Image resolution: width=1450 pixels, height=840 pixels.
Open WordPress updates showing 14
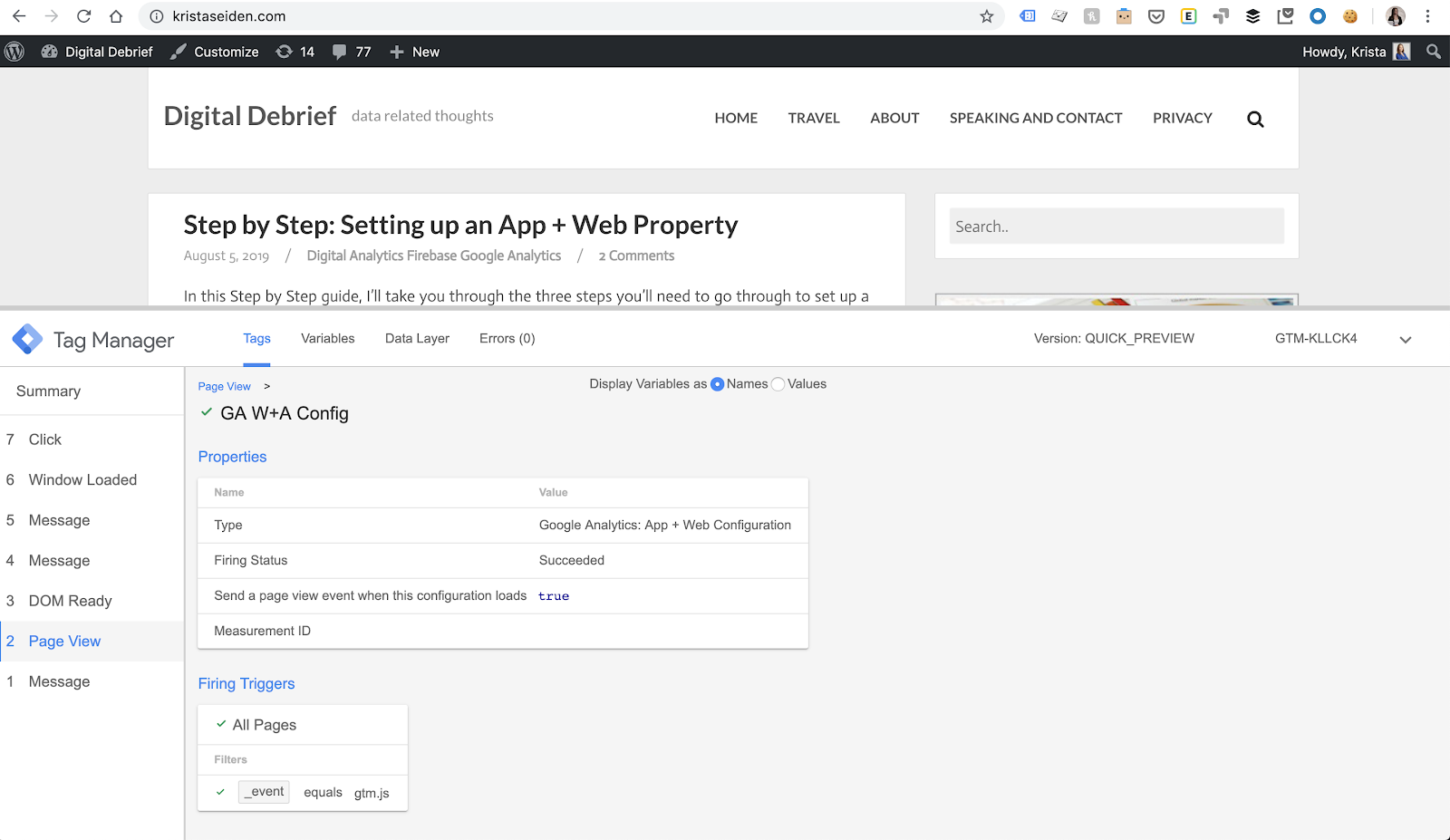click(x=295, y=52)
